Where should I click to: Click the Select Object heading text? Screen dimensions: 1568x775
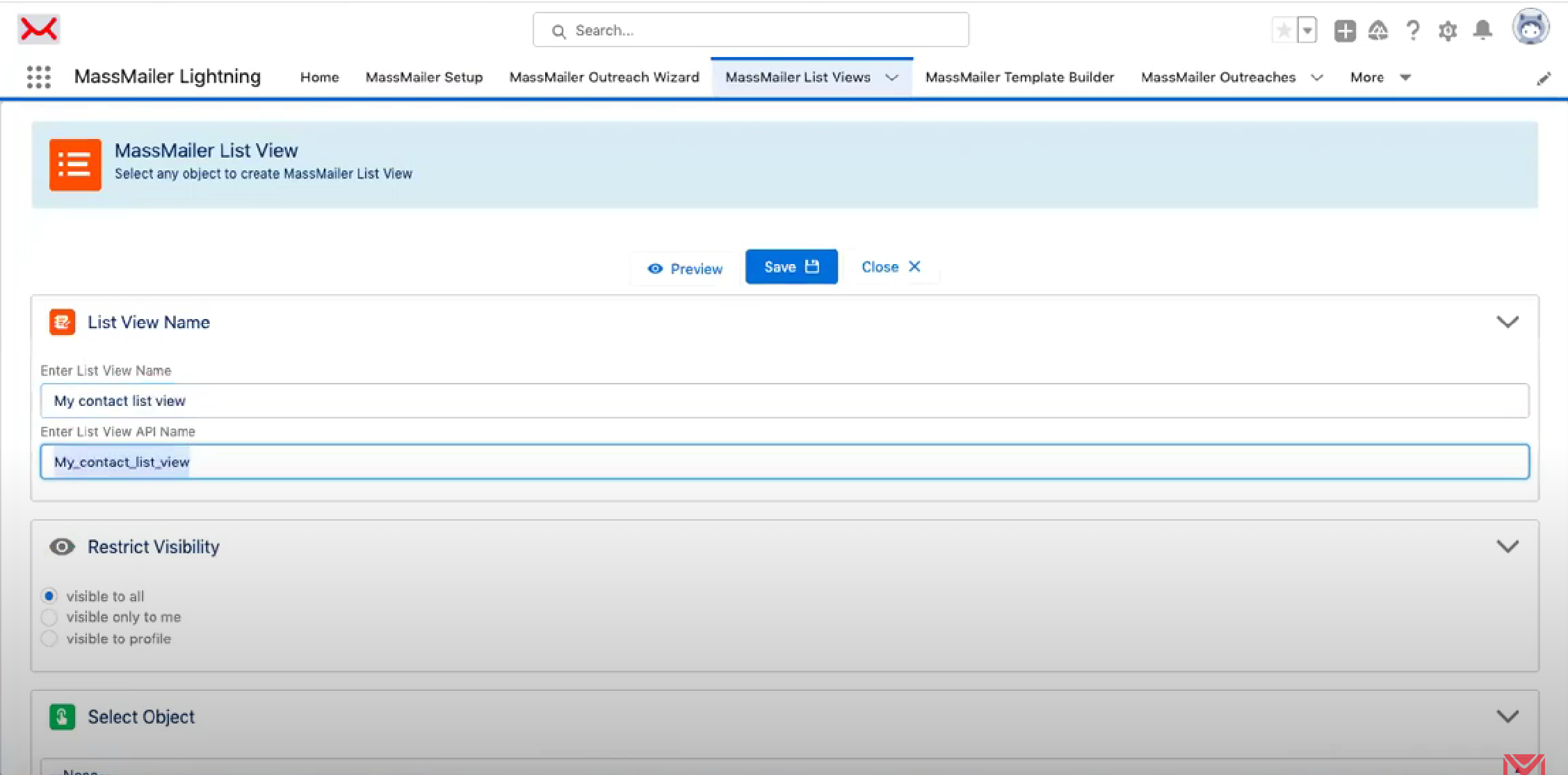[x=141, y=717]
